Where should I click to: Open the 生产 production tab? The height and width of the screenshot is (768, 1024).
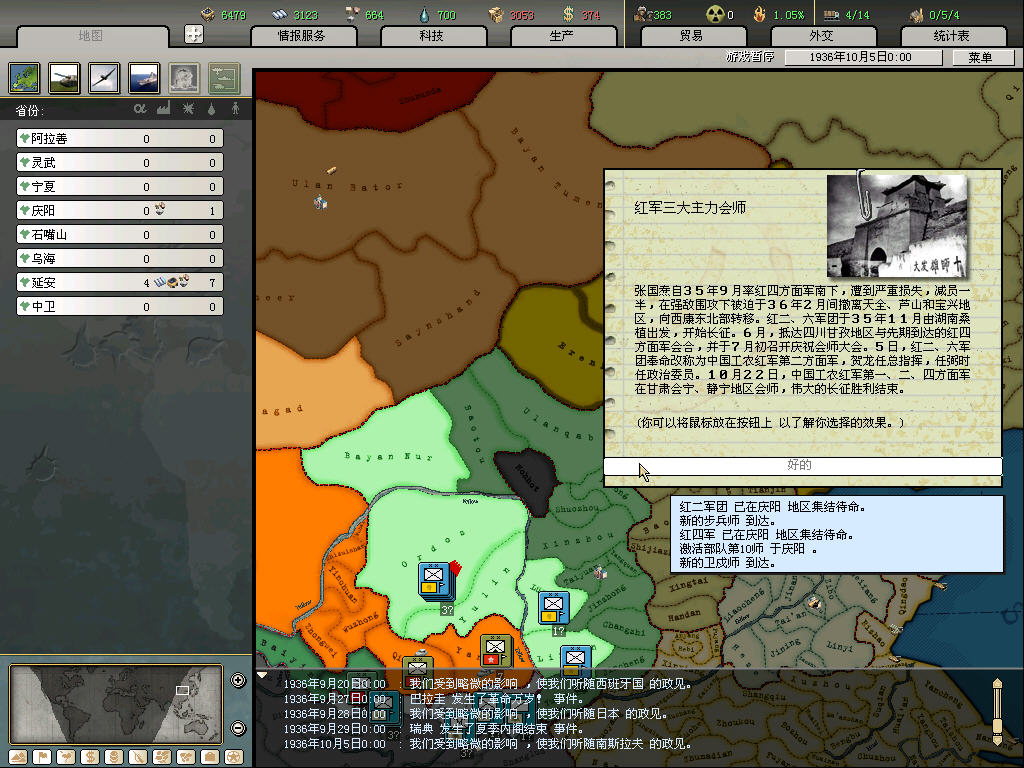tap(562, 35)
